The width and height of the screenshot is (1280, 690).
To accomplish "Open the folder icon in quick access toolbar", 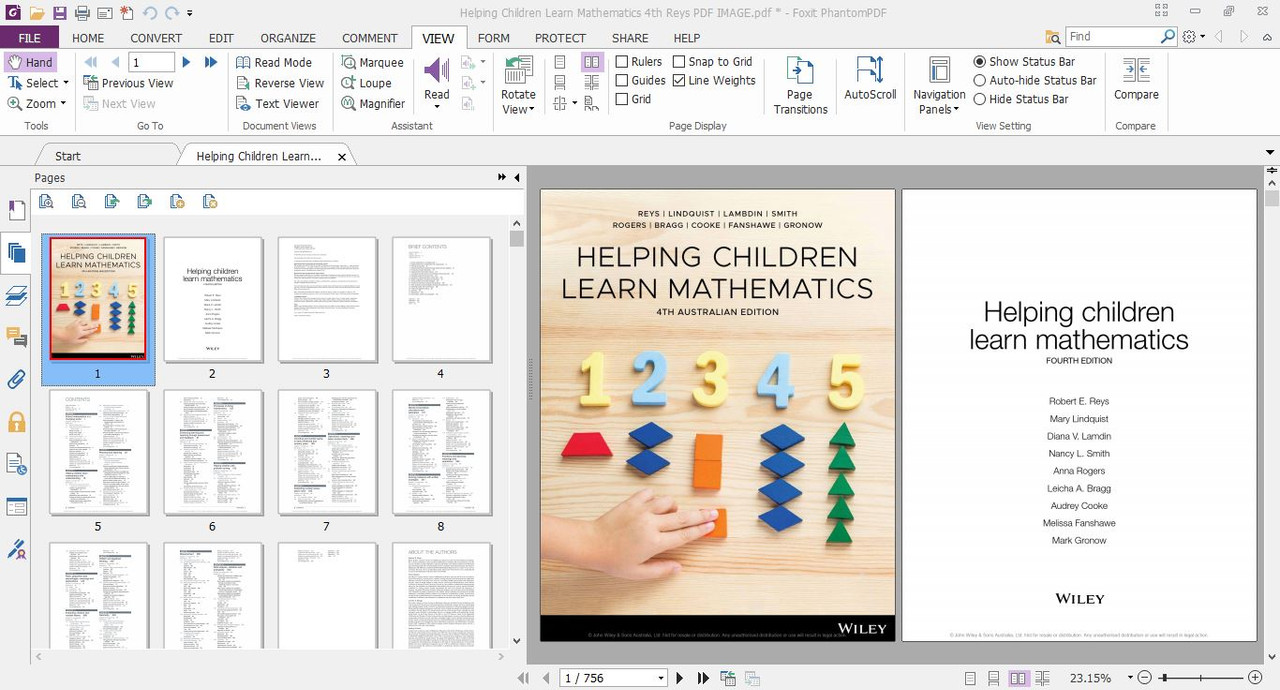I will point(37,13).
